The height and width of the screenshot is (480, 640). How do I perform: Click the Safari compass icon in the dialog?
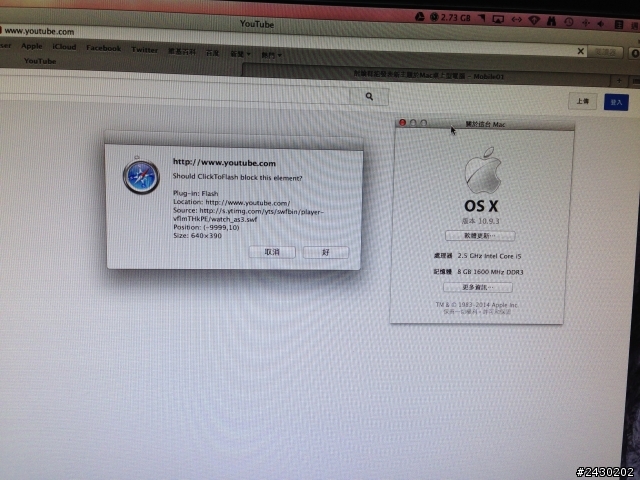(x=141, y=176)
